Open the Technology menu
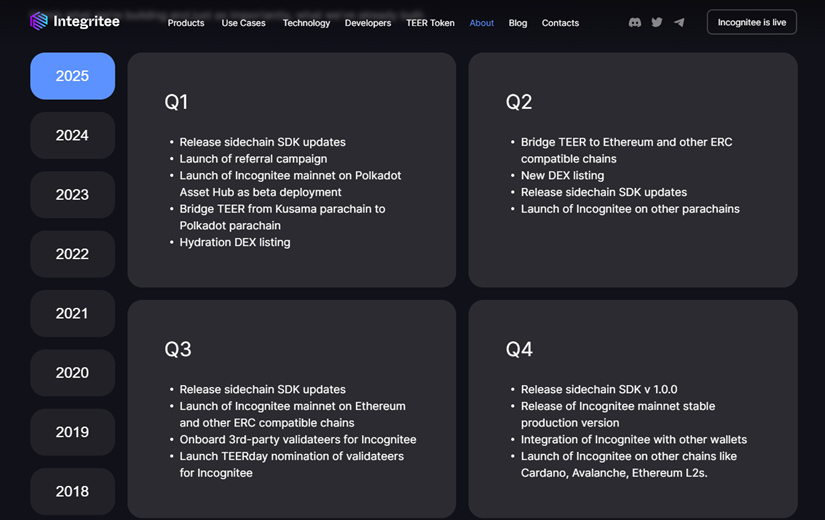The width and height of the screenshot is (825, 520). tap(306, 23)
